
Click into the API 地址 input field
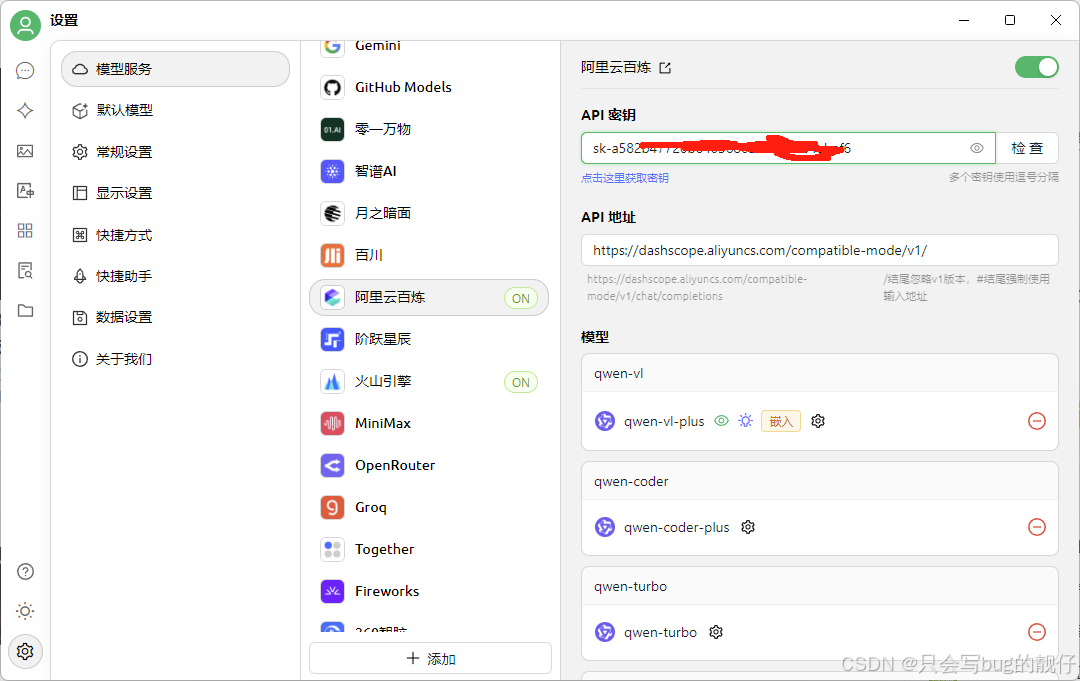click(x=820, y=250)
